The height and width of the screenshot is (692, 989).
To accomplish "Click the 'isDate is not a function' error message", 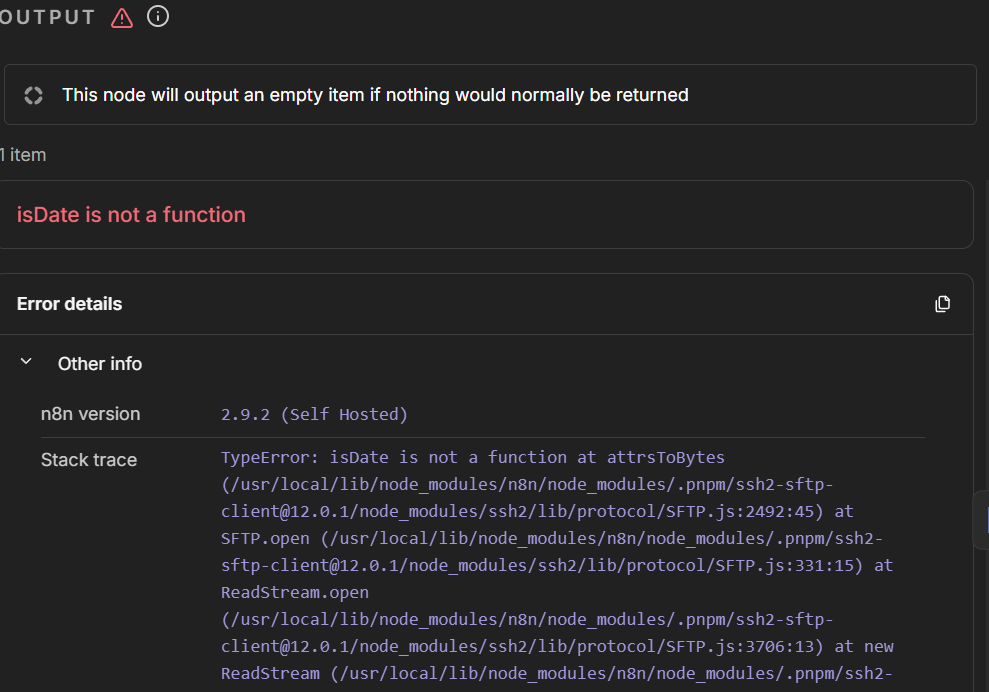I will click(x=131, y=215).
